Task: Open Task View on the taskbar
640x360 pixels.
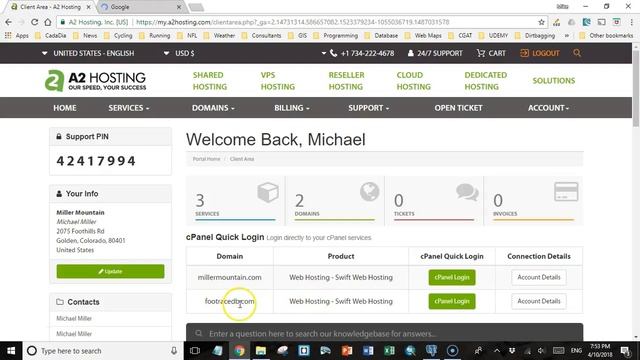Action: (x=195, y=351)
